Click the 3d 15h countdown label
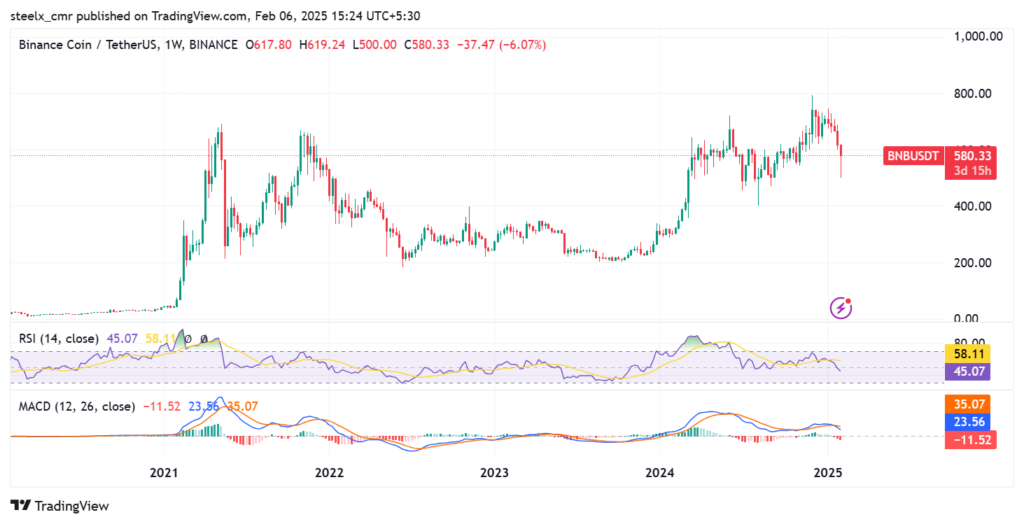 click(x=970, y=172)
